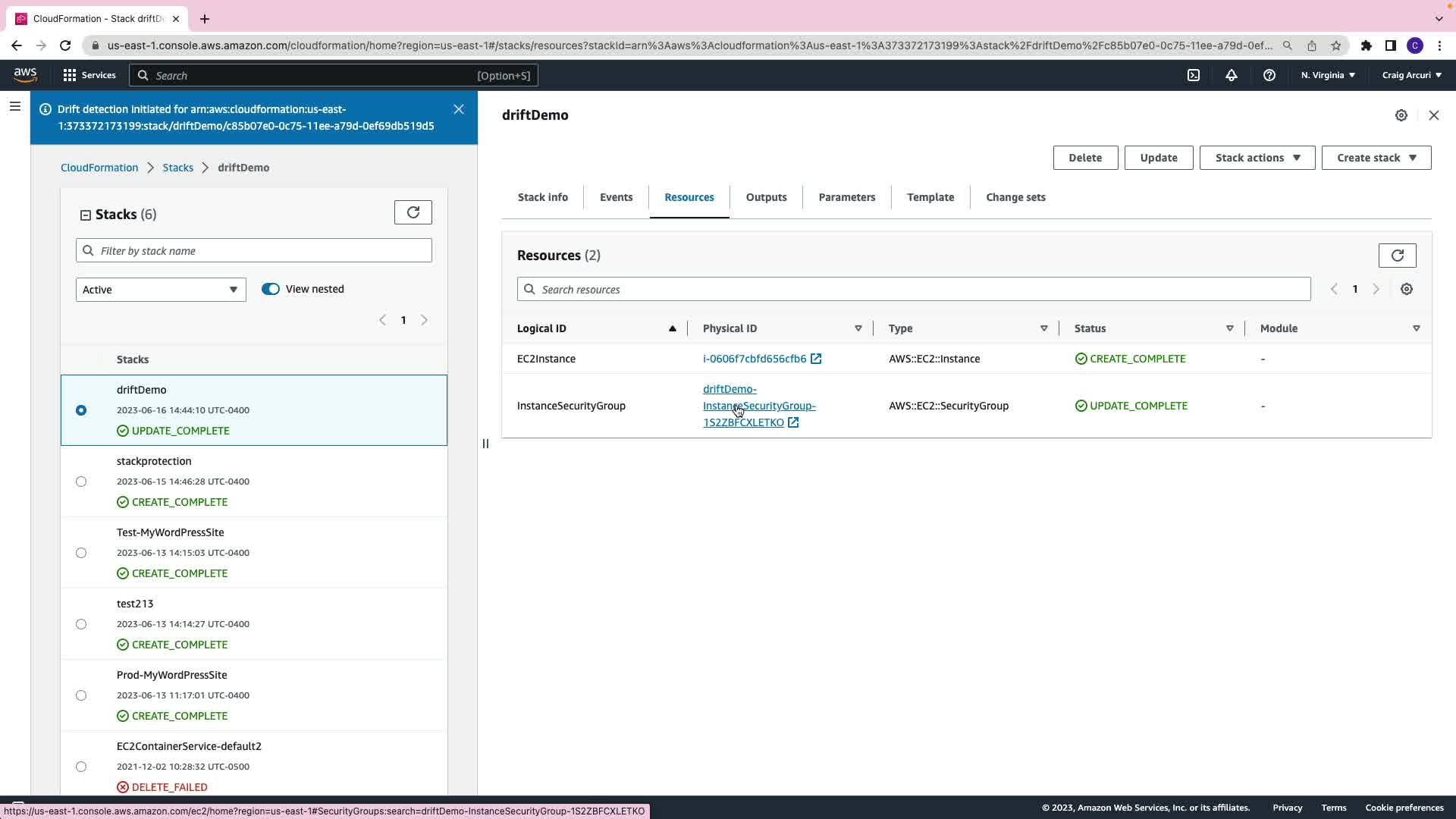Open split panel settings gear
The height and width of the screenshot is (819, 1456).
click(x=1401, y=115)
